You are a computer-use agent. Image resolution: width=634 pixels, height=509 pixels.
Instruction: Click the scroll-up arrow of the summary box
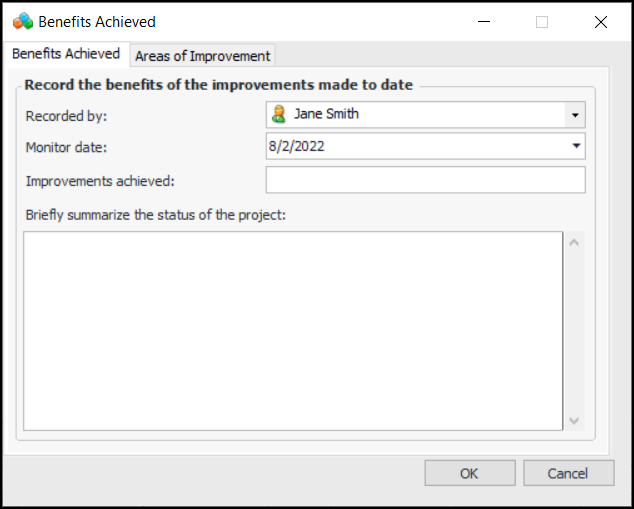point(574,242)
